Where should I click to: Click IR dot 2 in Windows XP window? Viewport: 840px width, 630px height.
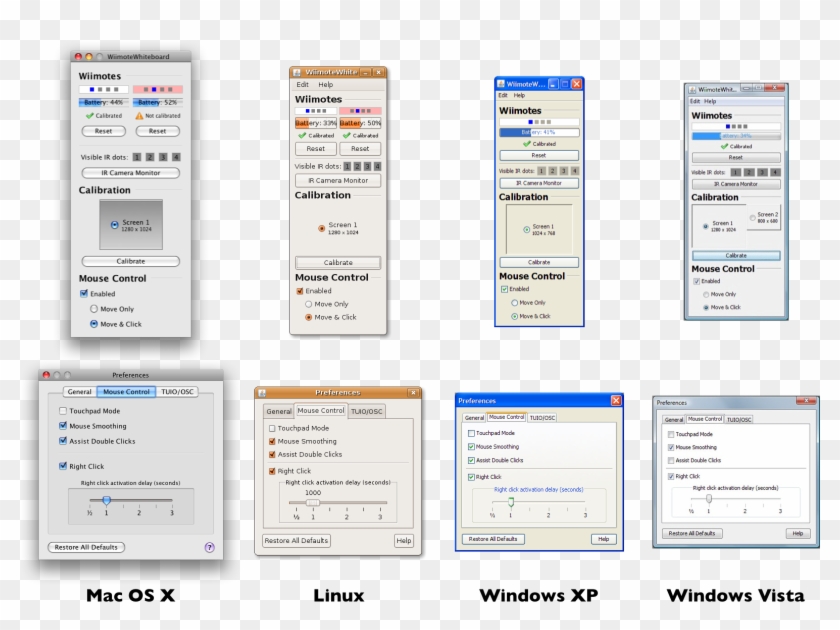[551, 171]
